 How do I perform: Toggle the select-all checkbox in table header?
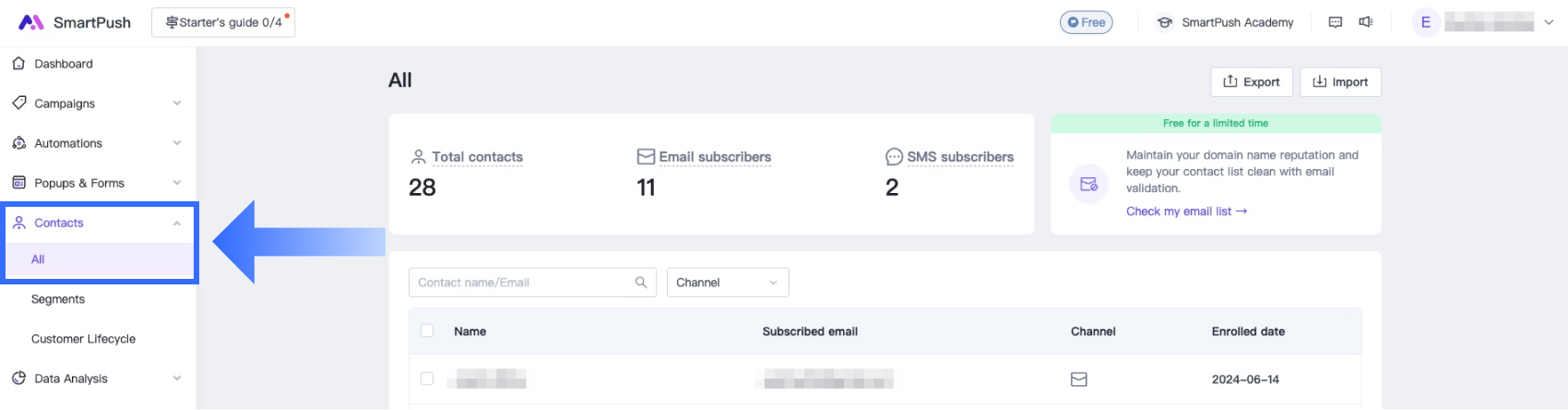[x=427, y=331]
